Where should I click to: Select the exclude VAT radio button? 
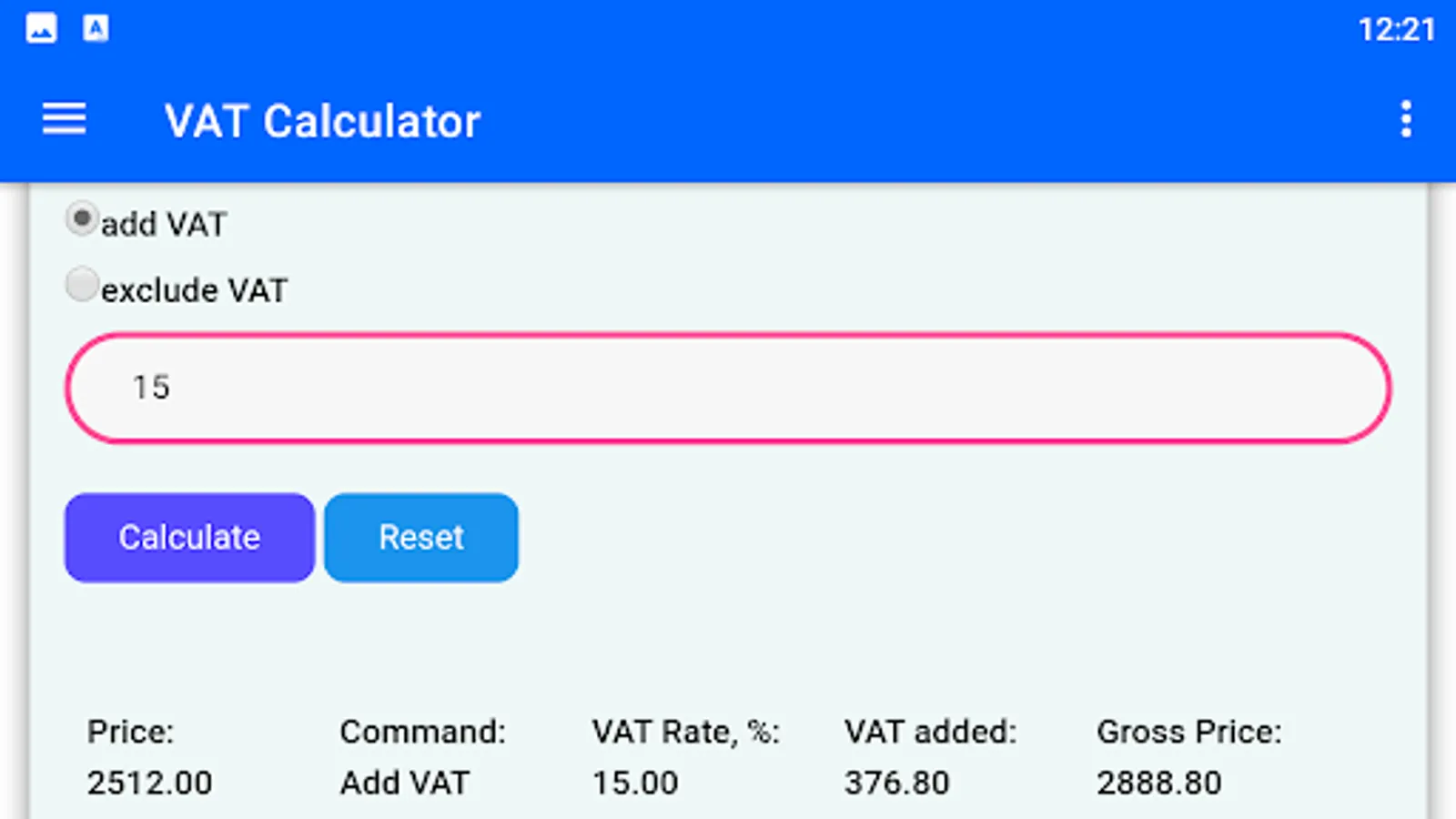click(x=82, y=285)
